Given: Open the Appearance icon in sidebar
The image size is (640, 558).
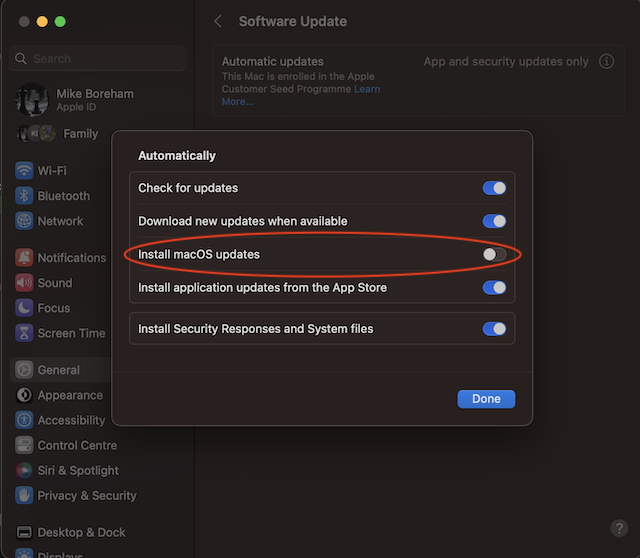Looking at the screenshot, I should pyautogui.click(x=24, y=395).
